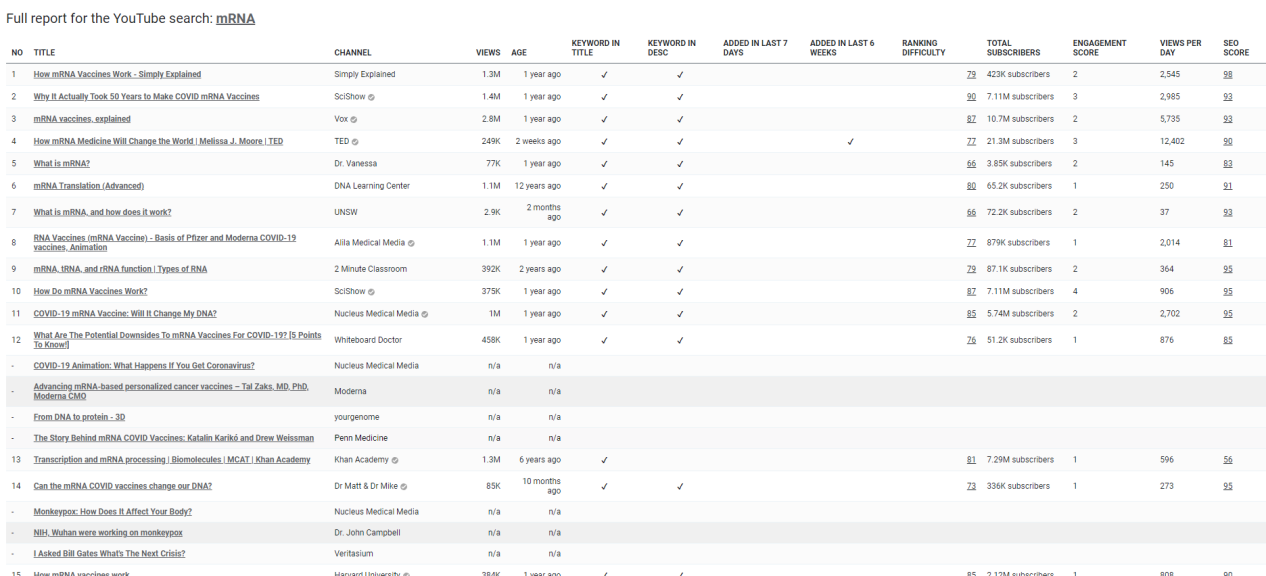Click SEO score 56 in the Khan Academy row
The height and width of the screenshot is (576, 1266).
pos(1228,460)
